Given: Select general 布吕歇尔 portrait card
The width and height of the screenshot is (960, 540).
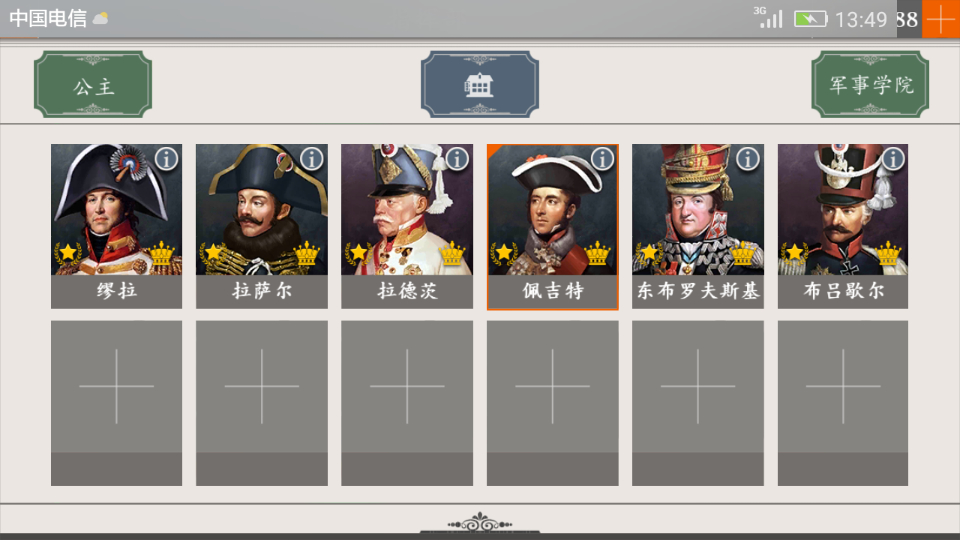Looking at the screenshot, I should click(x=843, y=227).
